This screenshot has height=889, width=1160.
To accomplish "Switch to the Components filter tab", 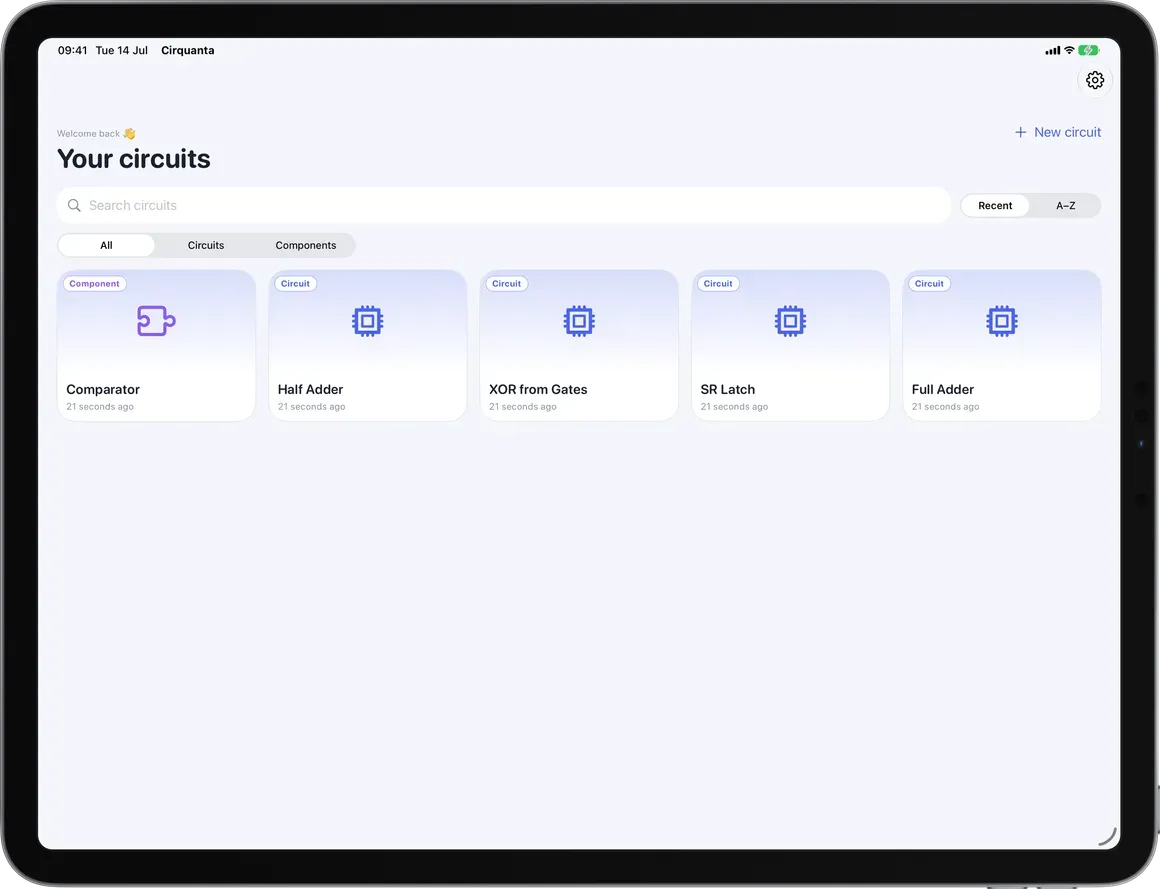I will [x=306, y=246].
